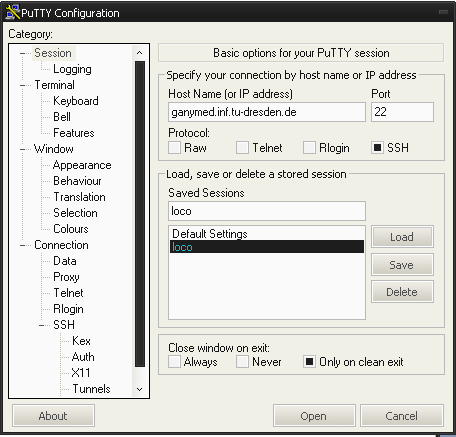Open the Colours category
456x437 pixels.
click(71, 229)
